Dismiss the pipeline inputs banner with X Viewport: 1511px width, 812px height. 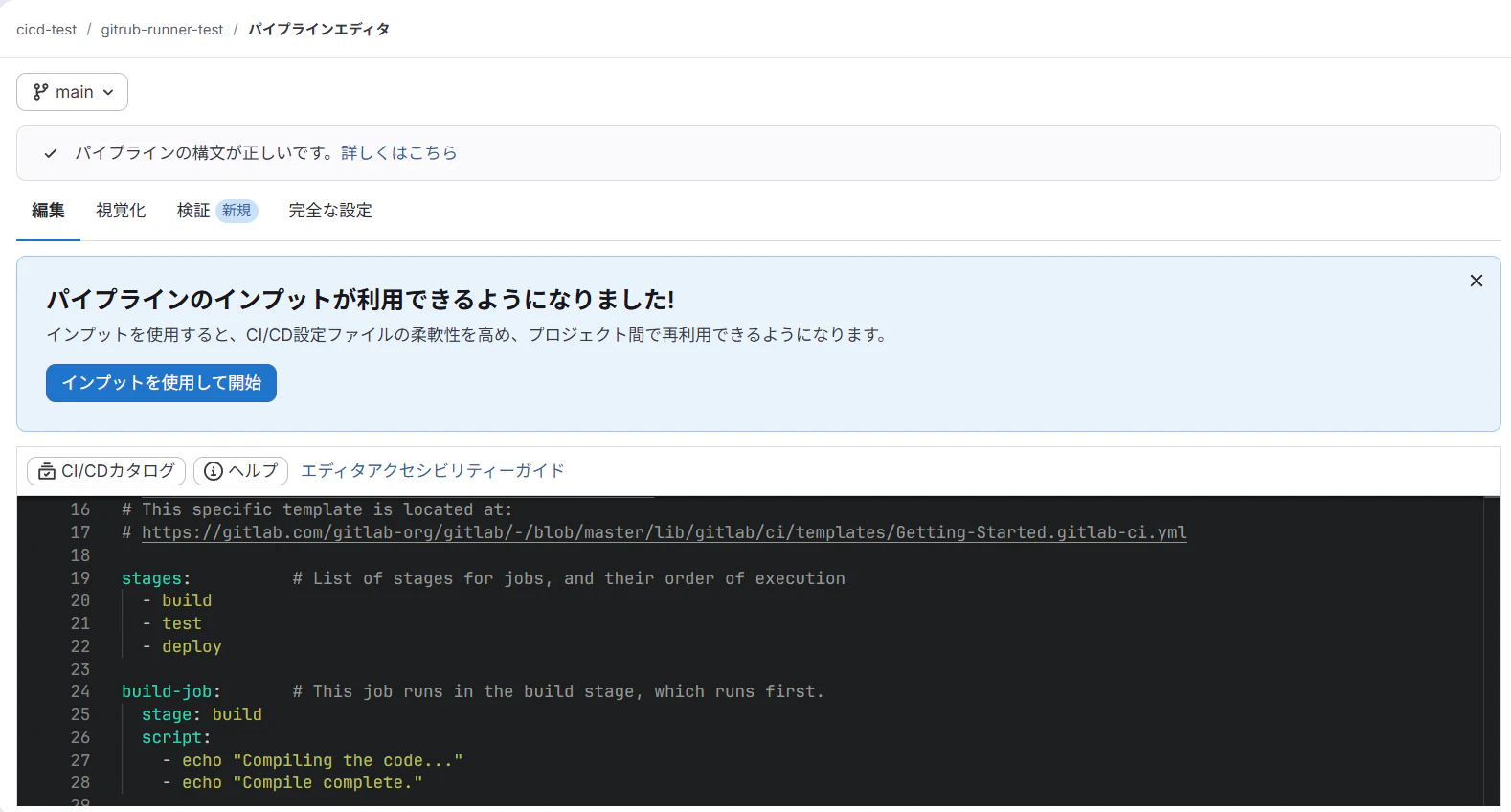[x=1477, y=281]
